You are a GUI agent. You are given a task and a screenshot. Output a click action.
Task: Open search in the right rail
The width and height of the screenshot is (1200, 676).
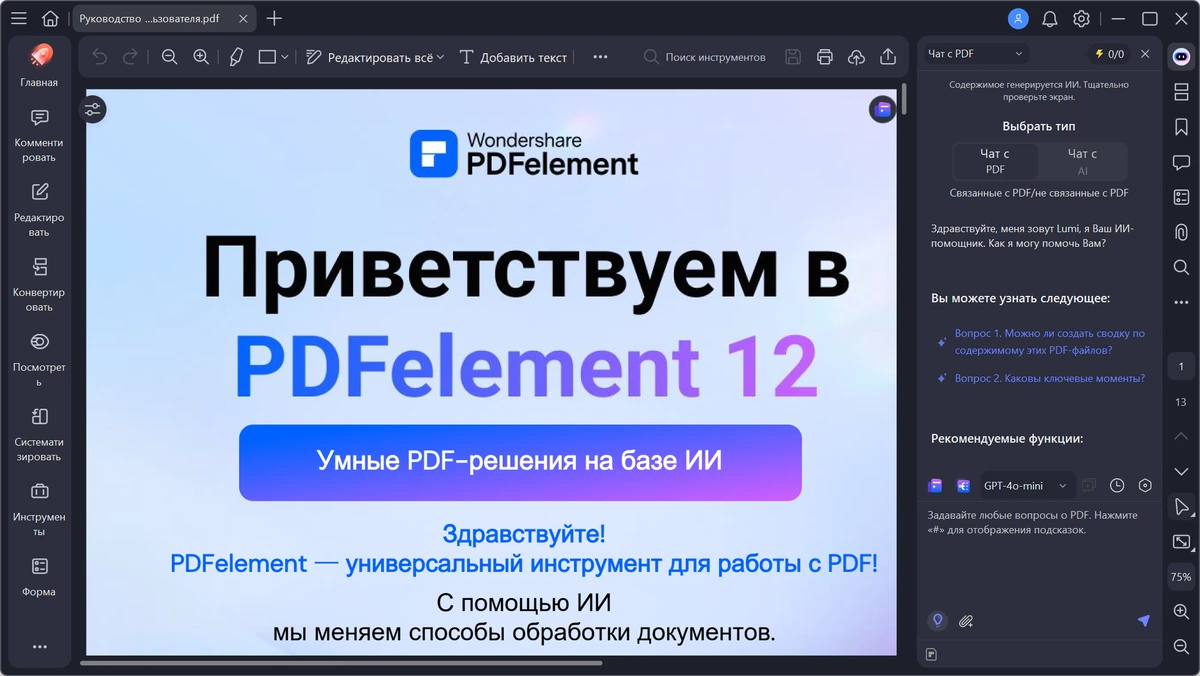click(1181, 267)
